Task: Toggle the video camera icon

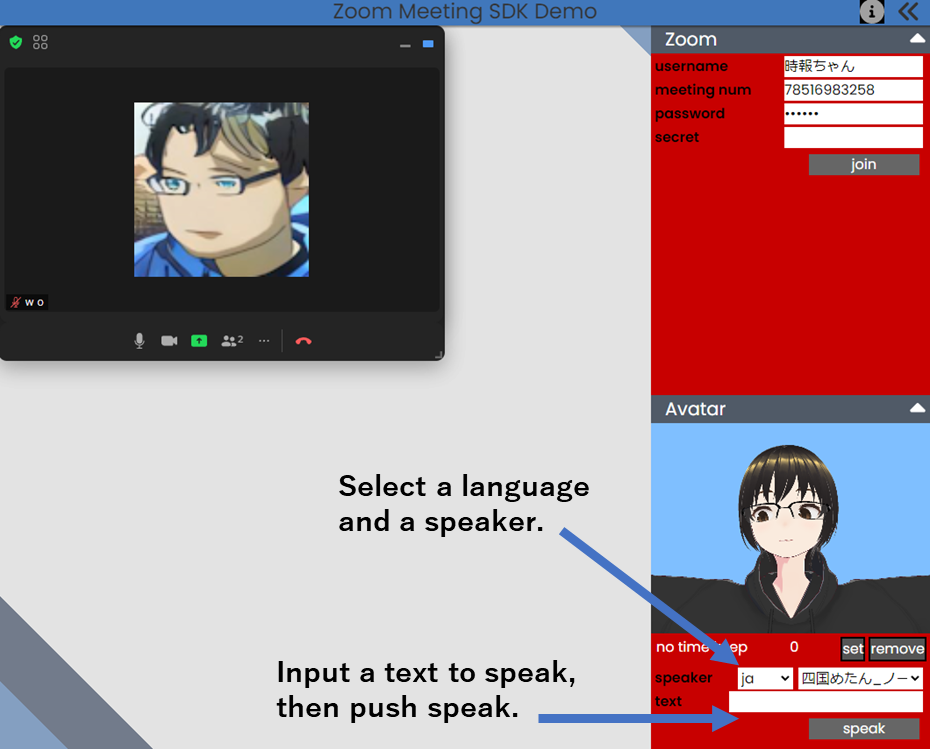Action: 169,340
